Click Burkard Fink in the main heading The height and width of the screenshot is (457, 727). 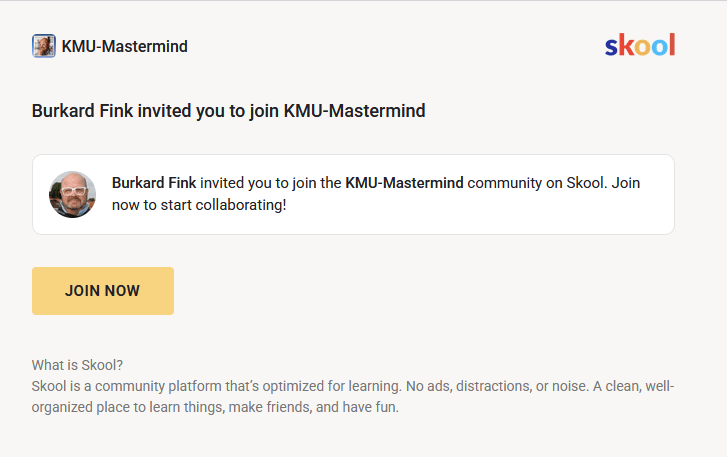[x=83, y=111]
